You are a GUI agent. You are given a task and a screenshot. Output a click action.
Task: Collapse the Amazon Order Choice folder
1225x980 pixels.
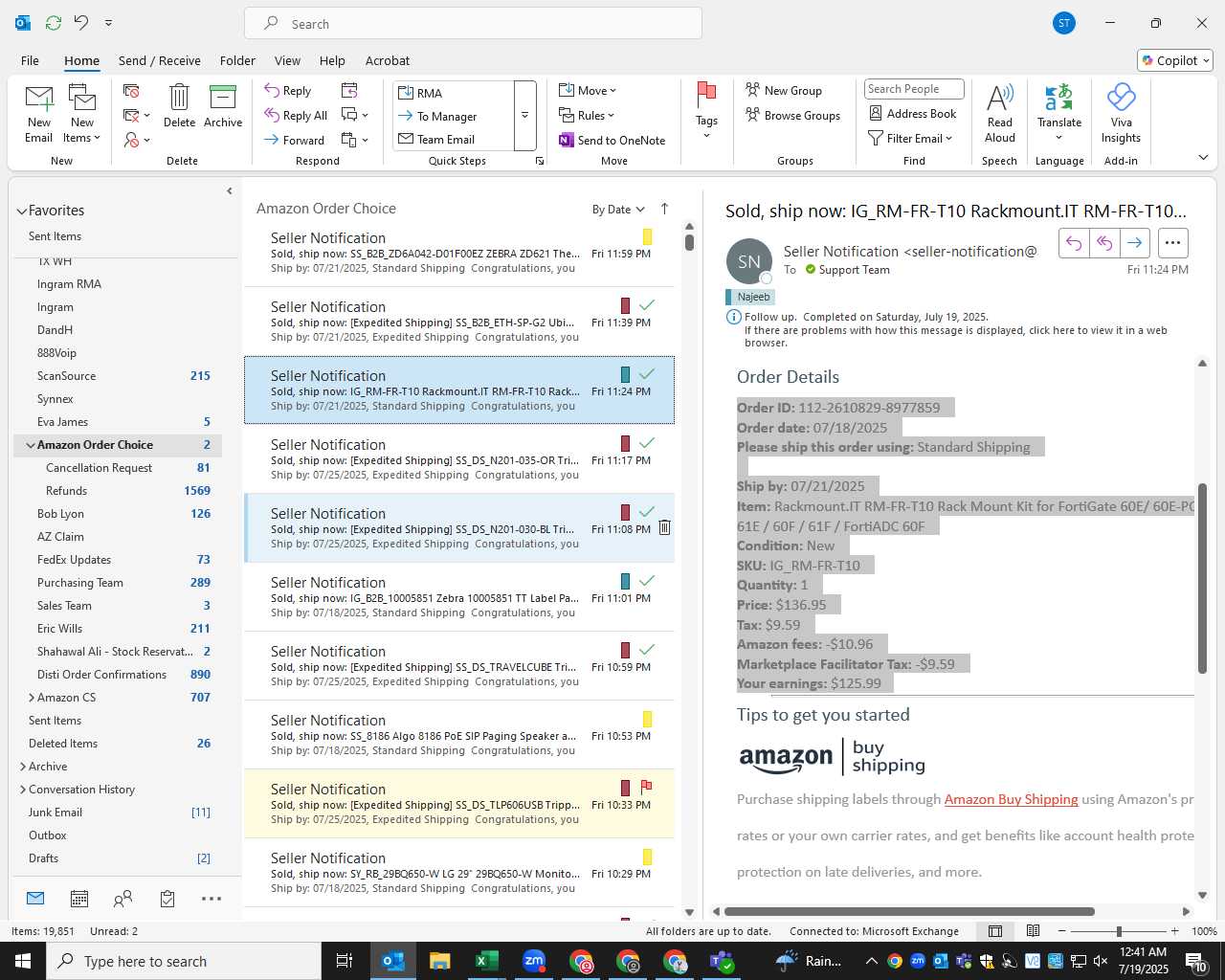(x=31, y=445)
